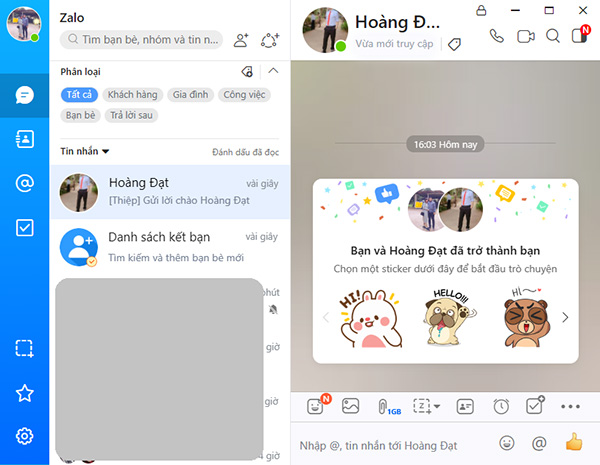Send the HELLO pug sticker
The image size is (600, 465).
pyautogui.click(x=448, y=317)
